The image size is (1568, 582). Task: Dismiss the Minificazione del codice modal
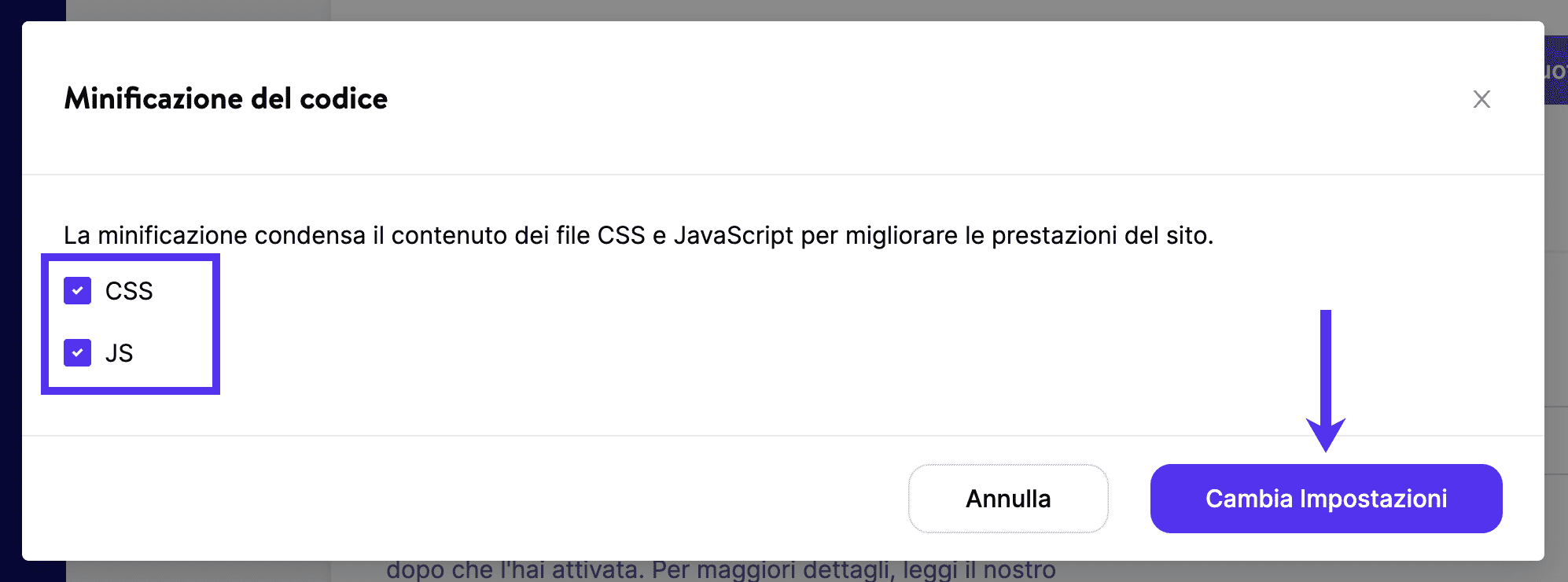click(1482, 99)
